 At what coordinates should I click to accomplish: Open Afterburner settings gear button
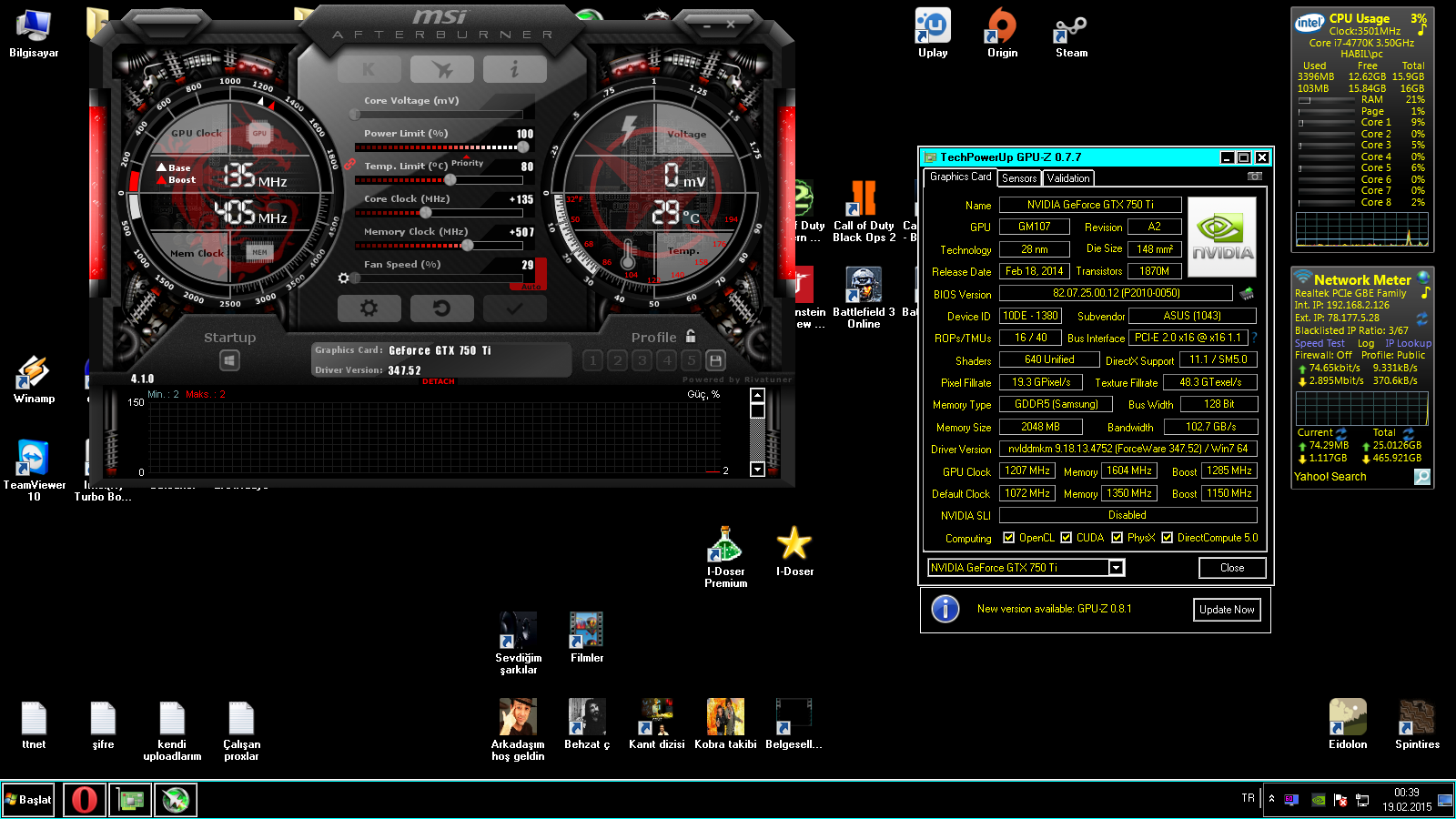369,308
